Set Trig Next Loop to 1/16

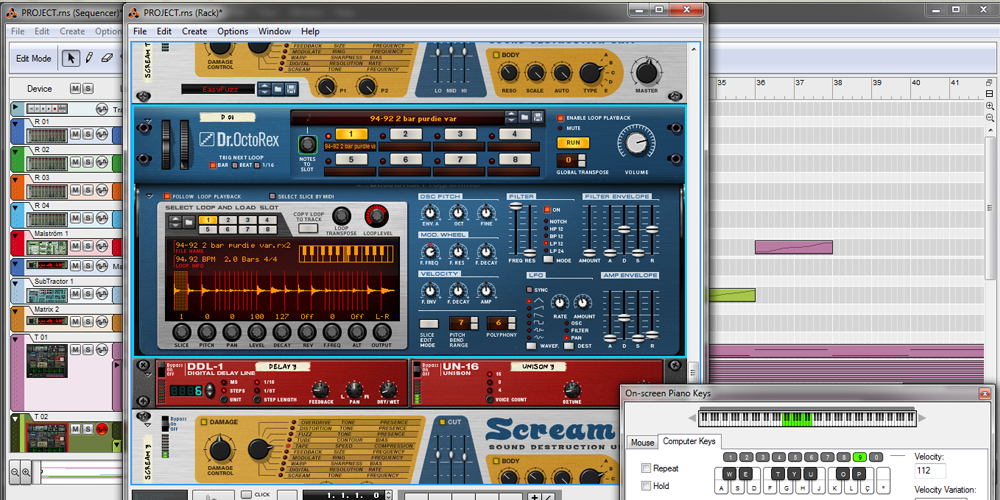tap(257, 165)
